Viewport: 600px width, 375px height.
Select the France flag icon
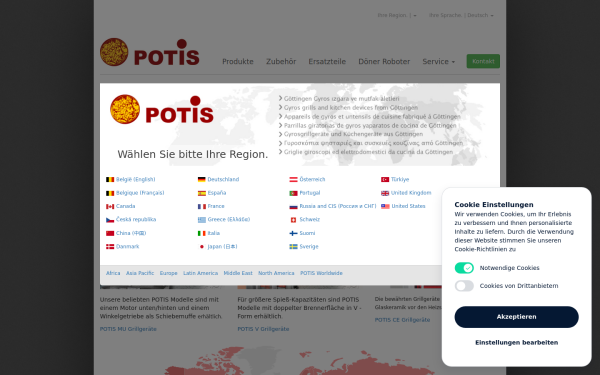(x=202, y=207)
